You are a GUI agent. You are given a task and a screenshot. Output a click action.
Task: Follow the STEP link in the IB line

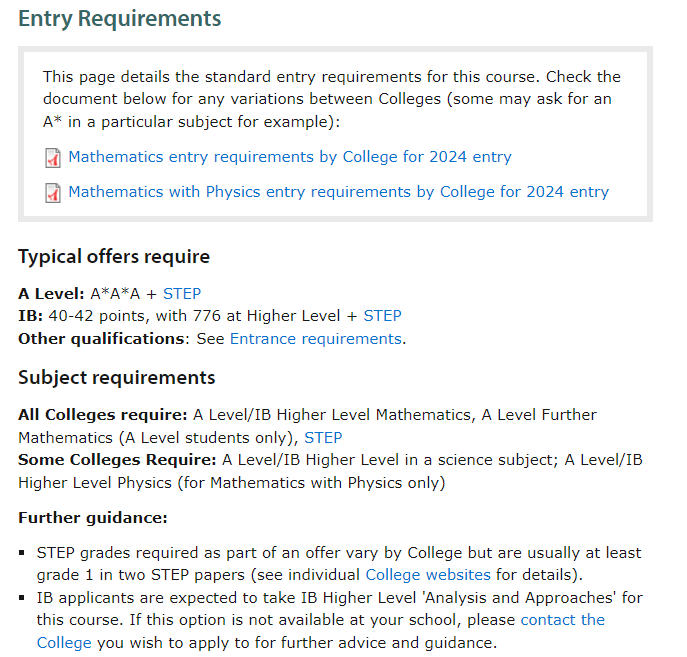382,316
